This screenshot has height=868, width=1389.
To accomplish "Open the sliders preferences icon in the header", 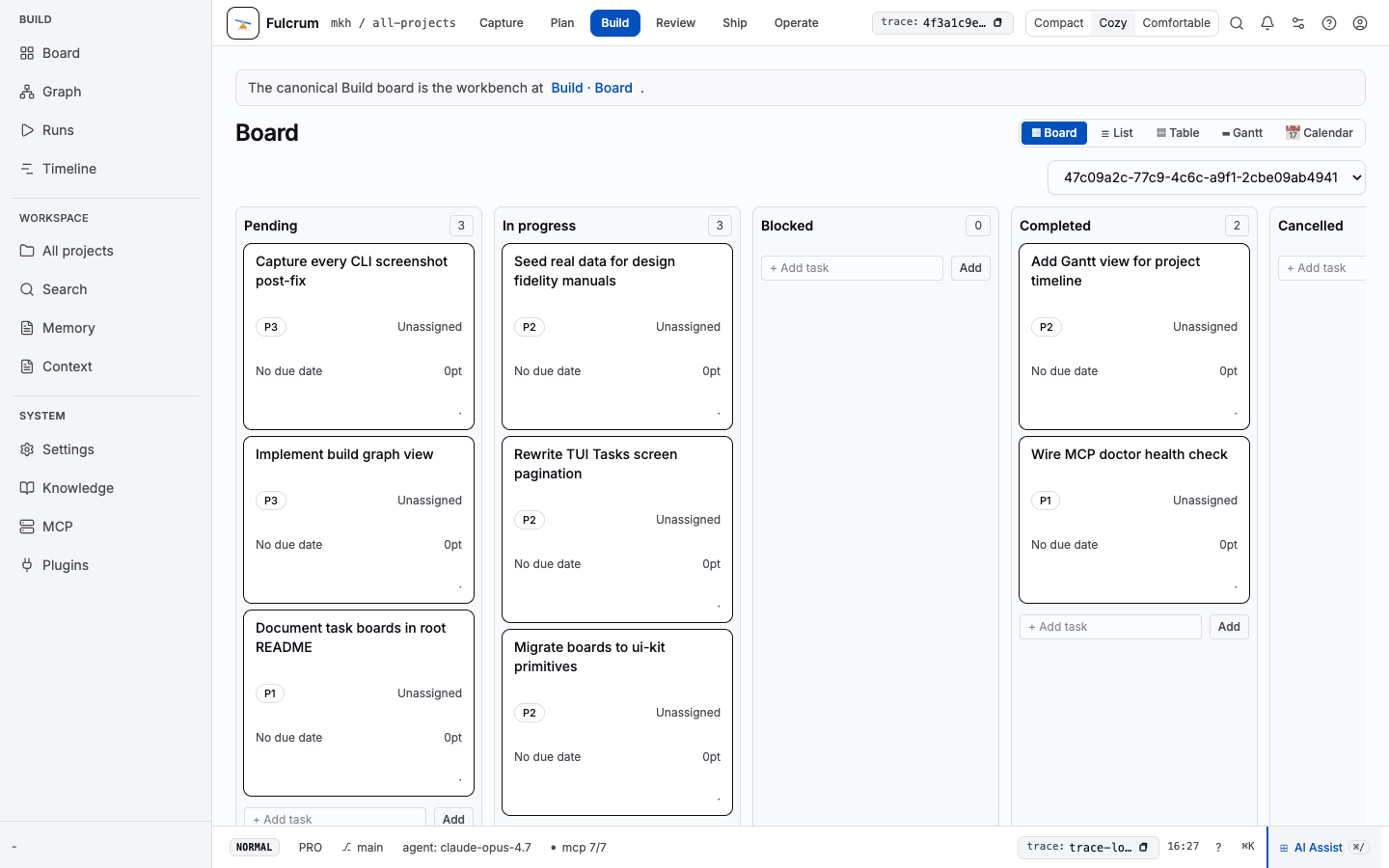I will click(x=1298, y=23).
